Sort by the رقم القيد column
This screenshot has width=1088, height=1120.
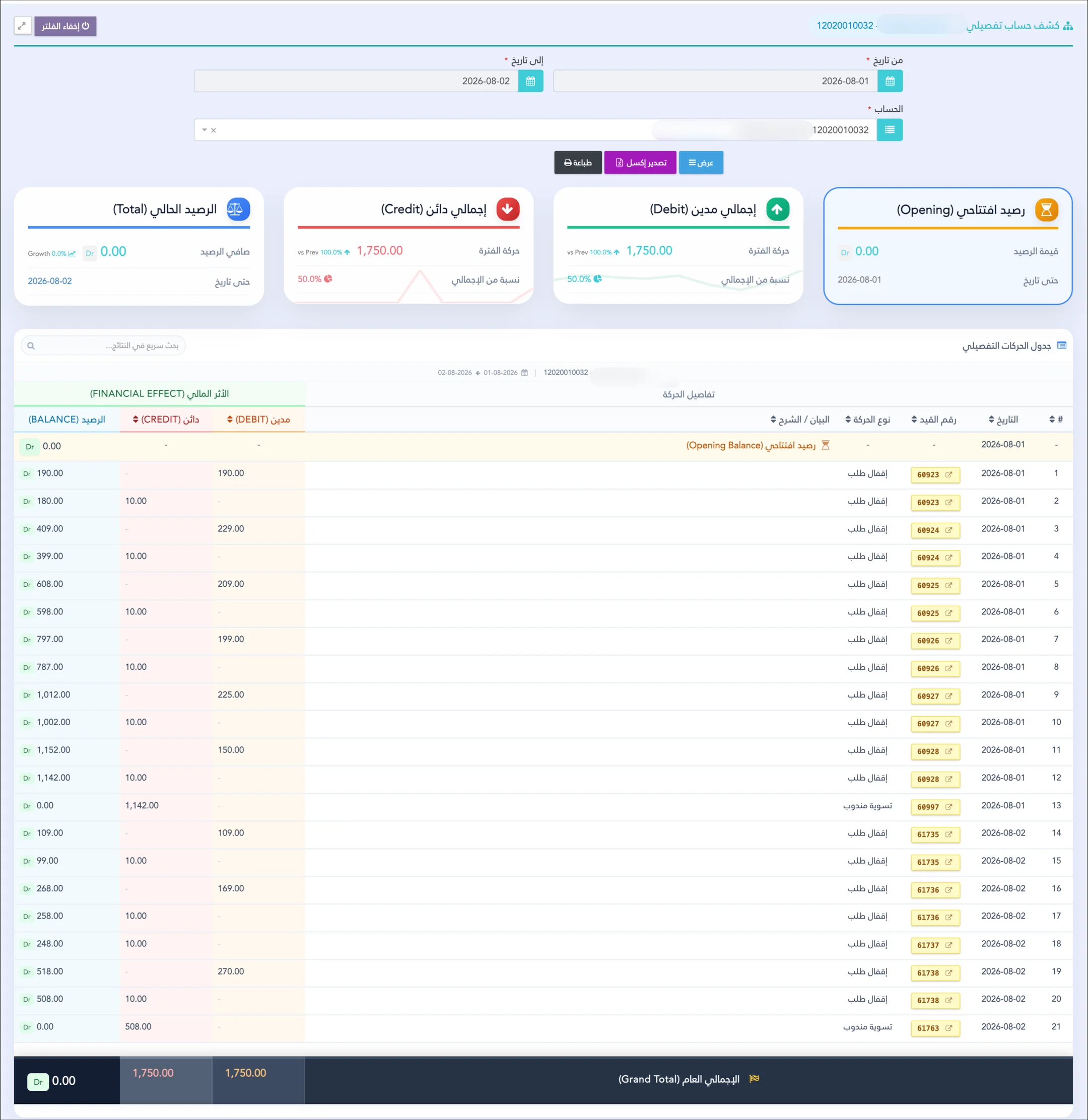coord(934,419)
